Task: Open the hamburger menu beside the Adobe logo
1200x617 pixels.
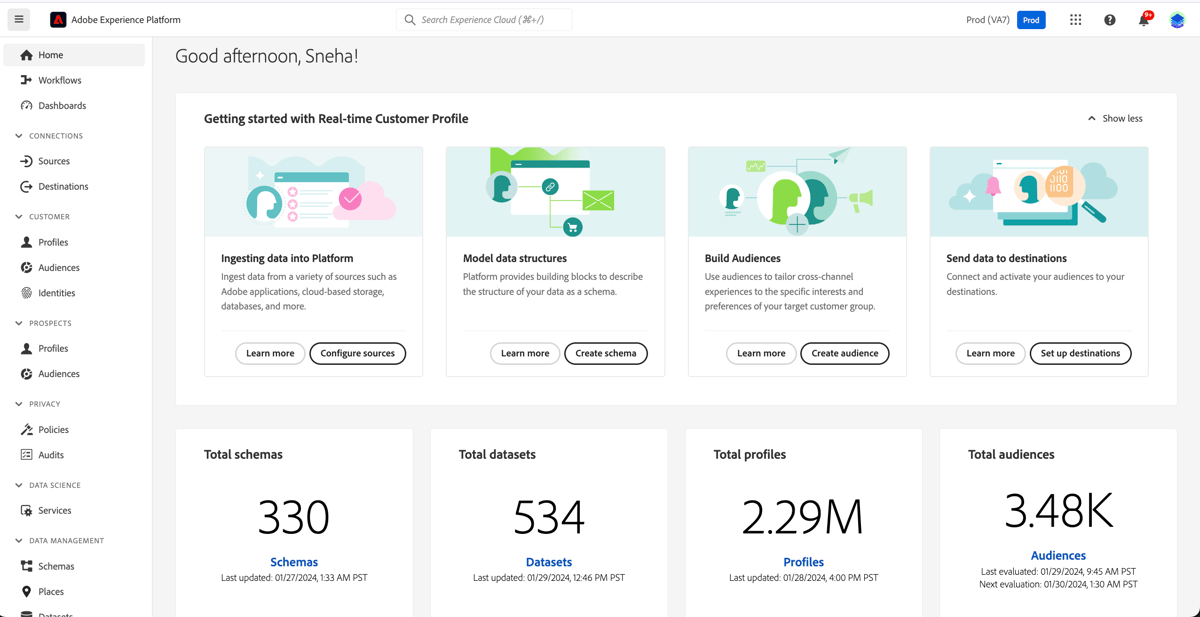Action: [18, 19]
